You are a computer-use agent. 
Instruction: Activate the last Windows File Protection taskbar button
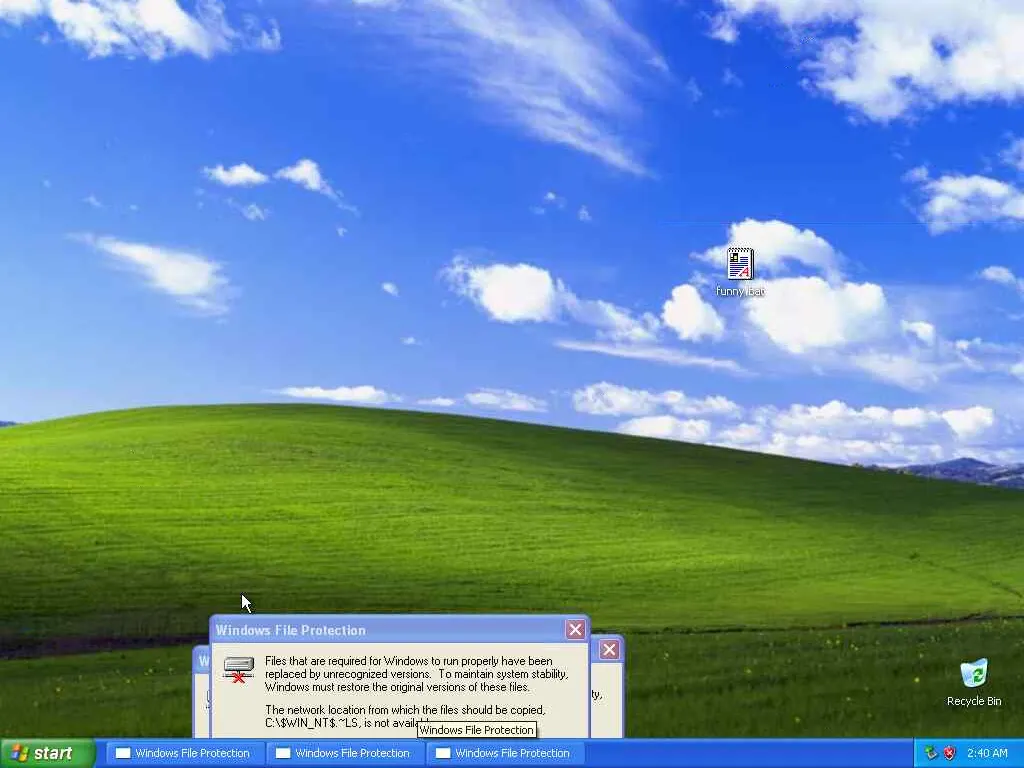[504, 753]
